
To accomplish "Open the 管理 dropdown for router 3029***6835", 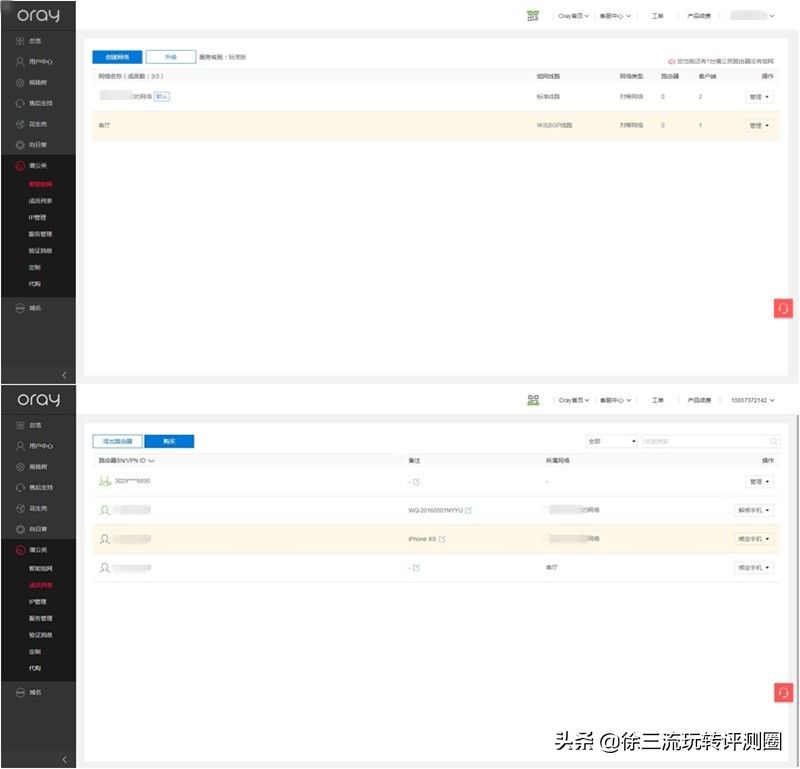I will click(759, 482).
